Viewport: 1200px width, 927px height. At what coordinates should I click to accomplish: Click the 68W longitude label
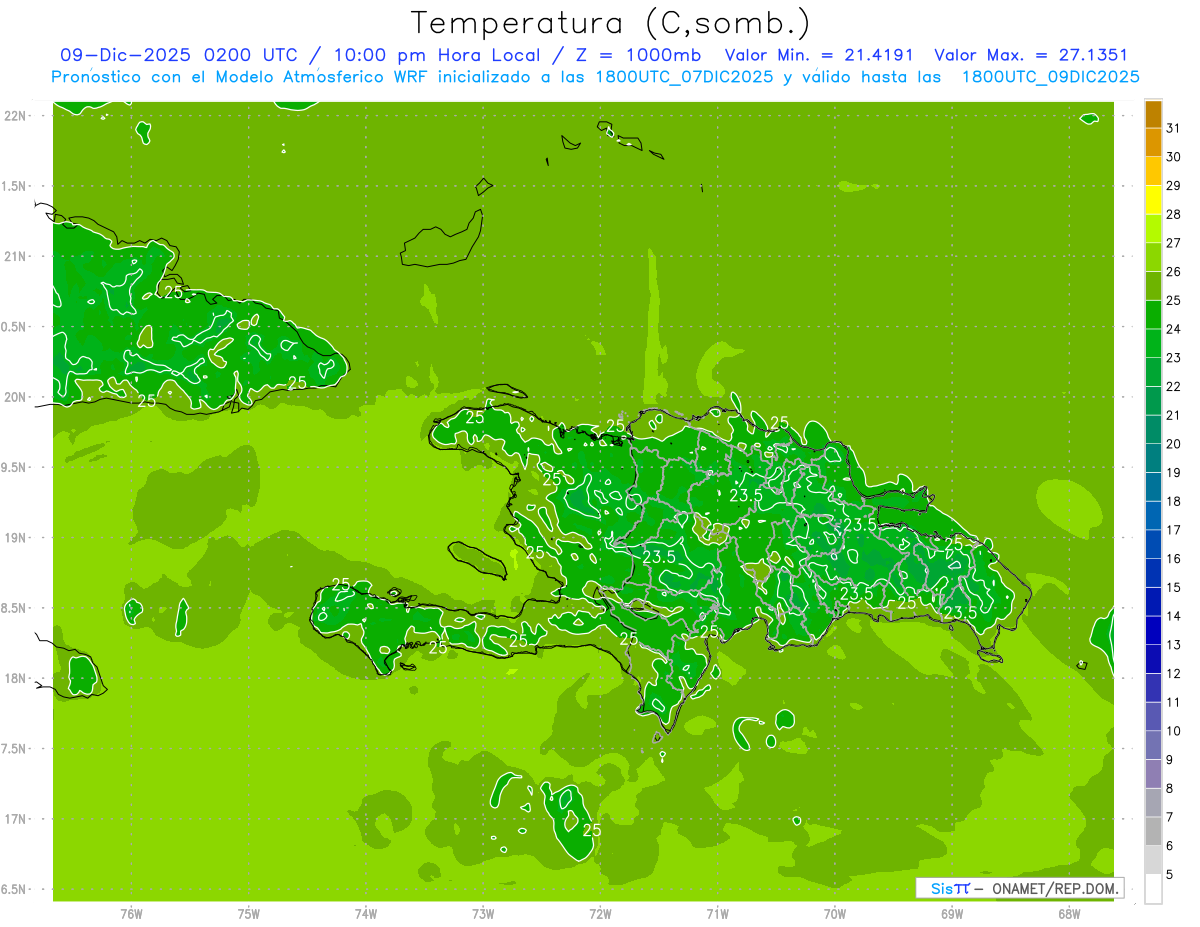click(1069, 914)
